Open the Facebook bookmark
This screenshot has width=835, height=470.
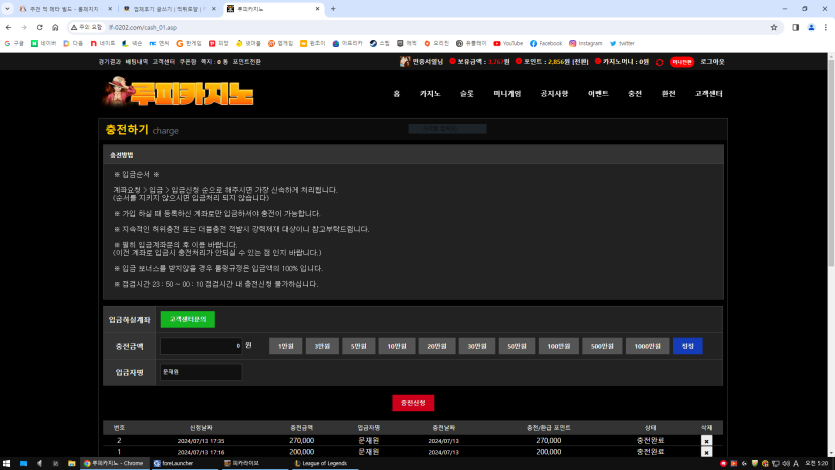point(546,43)
